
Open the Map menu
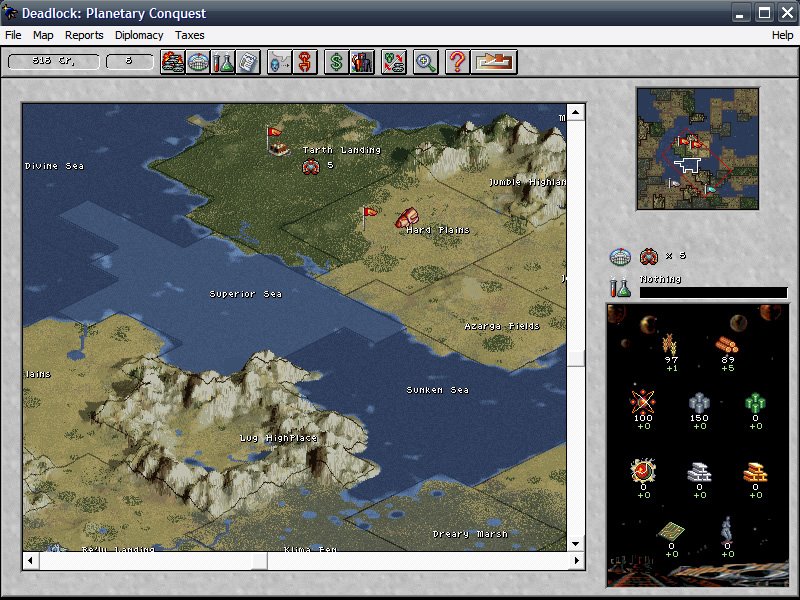[x=43, y=35]
